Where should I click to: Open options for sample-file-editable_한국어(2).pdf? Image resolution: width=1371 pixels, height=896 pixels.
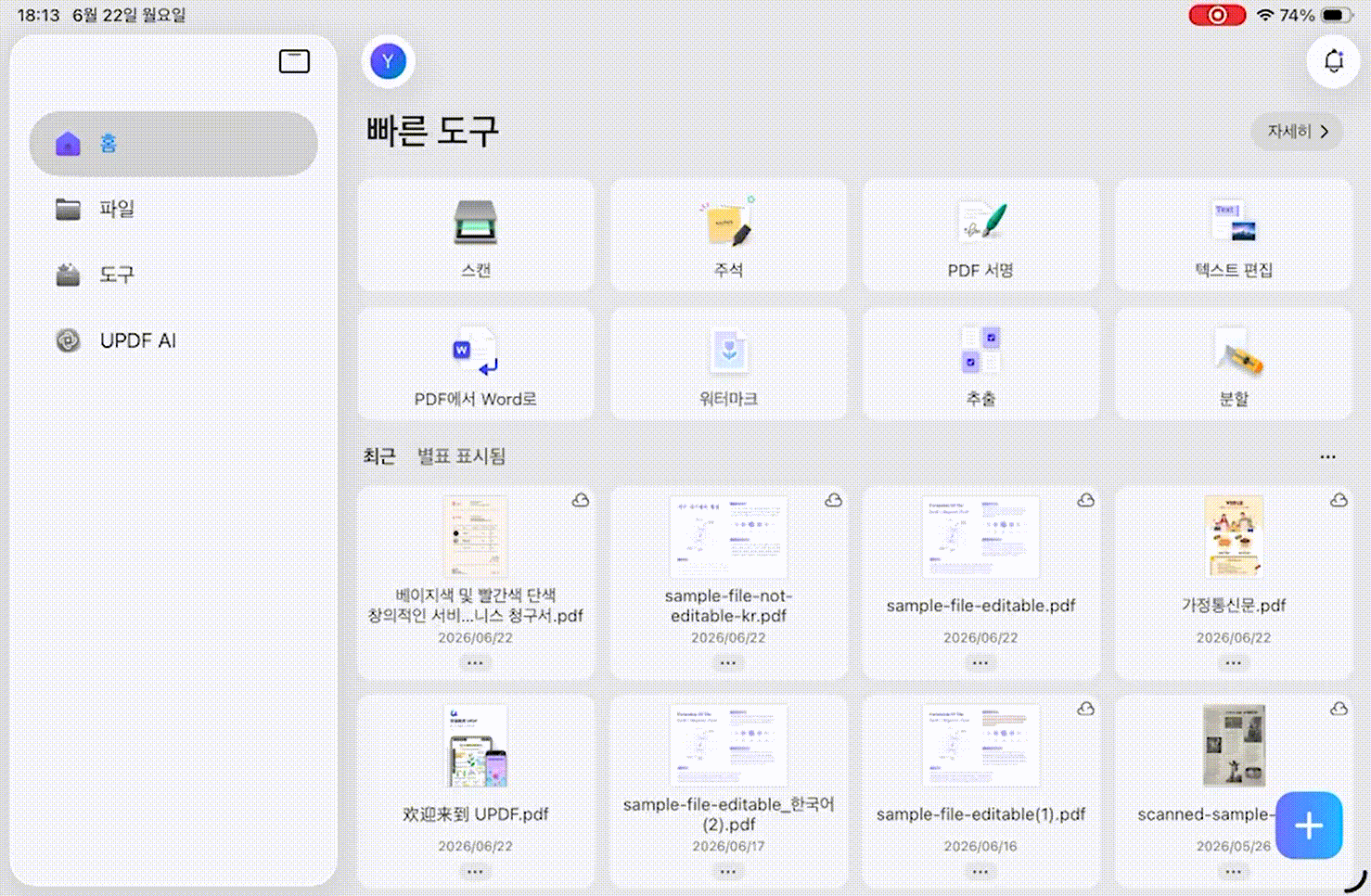pyautogui.click(x=728, y=872)
